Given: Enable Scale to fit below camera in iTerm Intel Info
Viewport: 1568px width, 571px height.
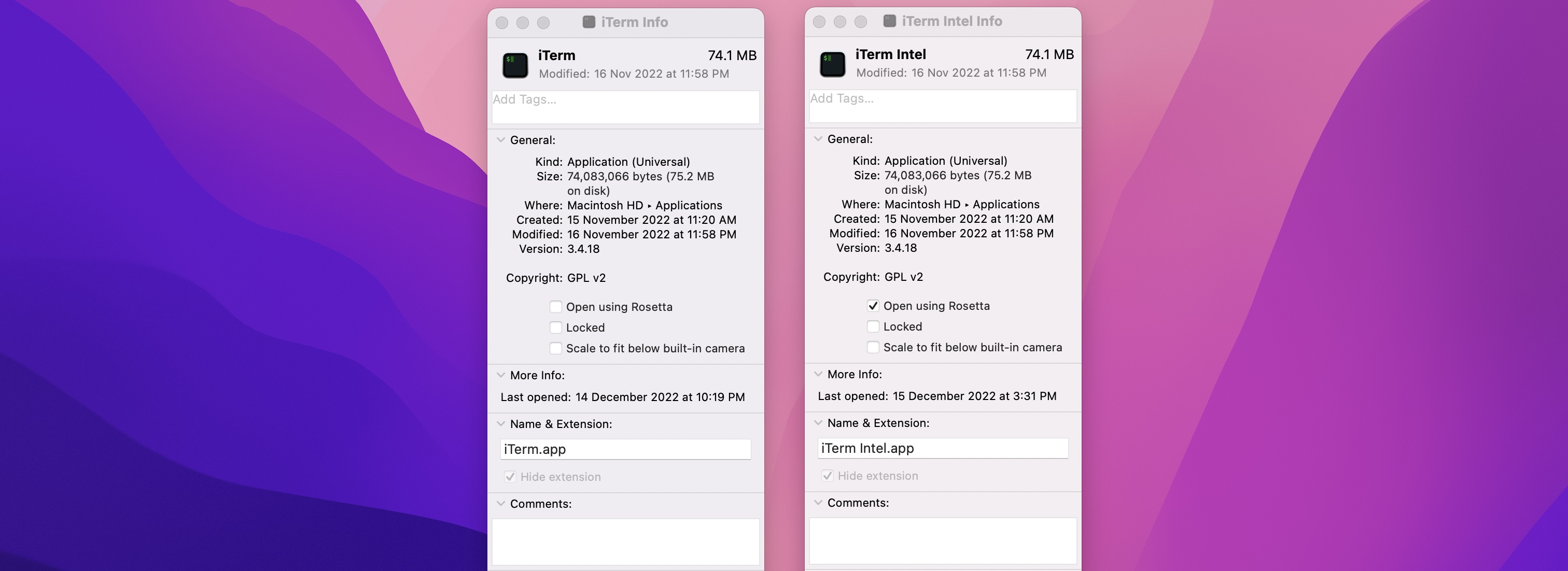Looking at the screenshot, I should click(x=873, y=347).
